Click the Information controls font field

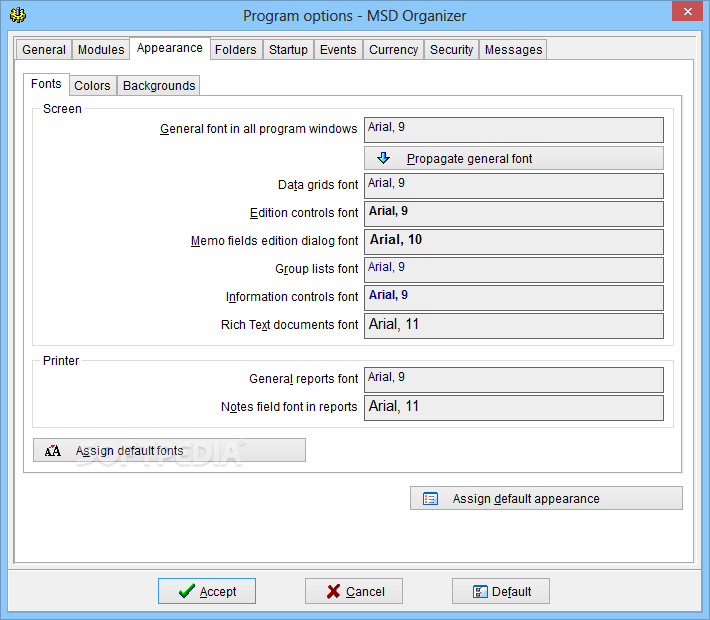(x=514, y=298)
